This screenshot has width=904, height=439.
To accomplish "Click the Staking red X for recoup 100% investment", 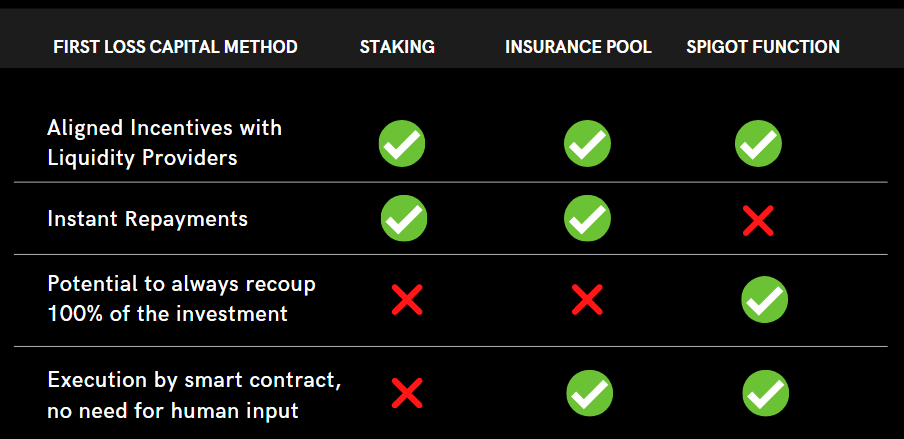I will [407, 299].
